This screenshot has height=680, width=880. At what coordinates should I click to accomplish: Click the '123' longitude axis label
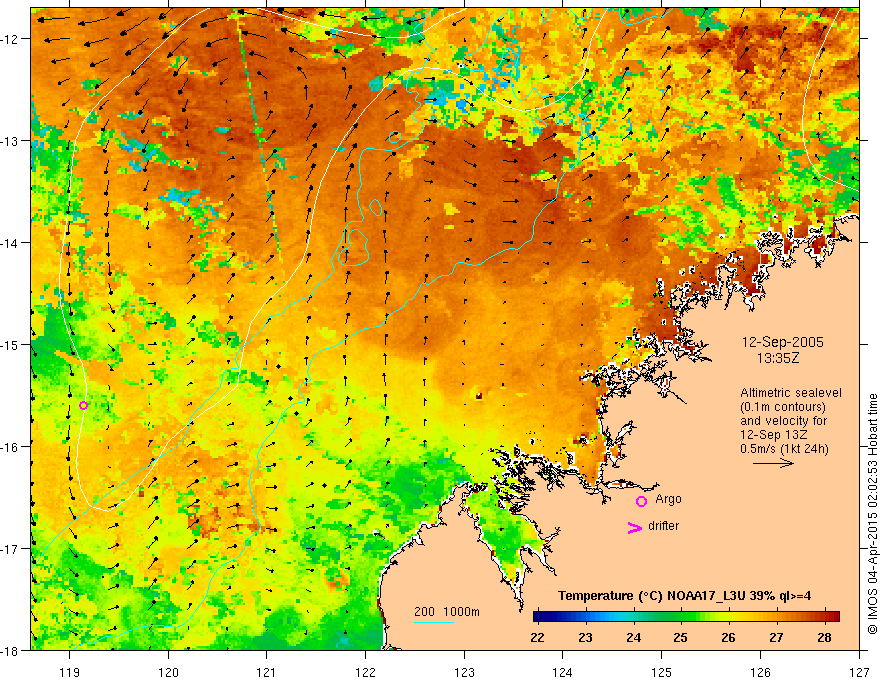point(464,672)
